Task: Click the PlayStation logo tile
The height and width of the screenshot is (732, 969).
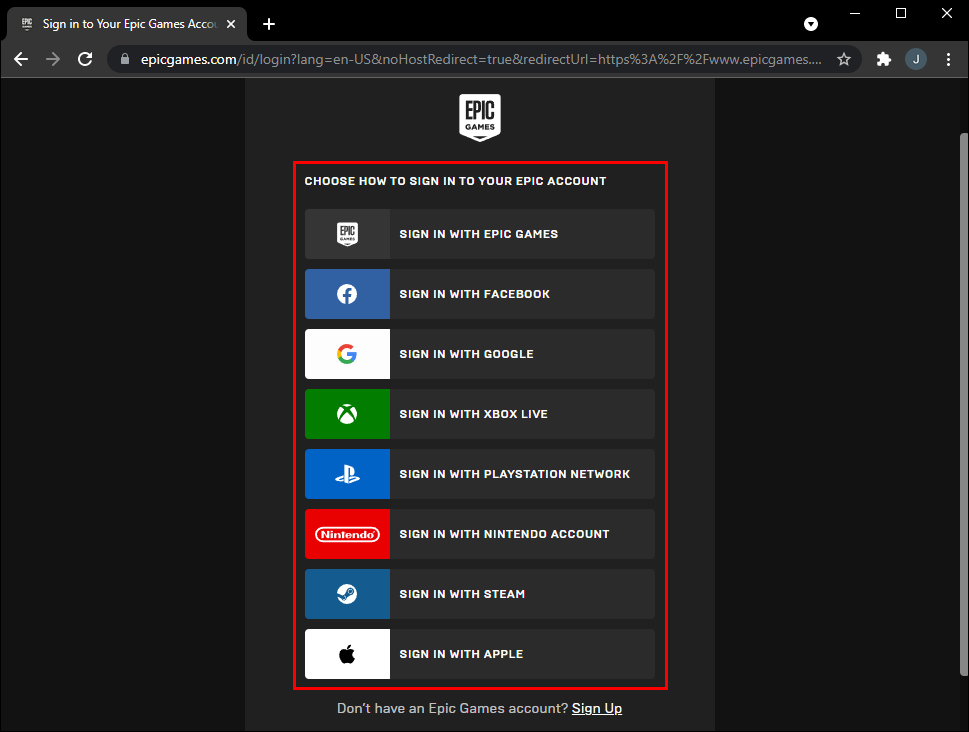Action: 347,474
